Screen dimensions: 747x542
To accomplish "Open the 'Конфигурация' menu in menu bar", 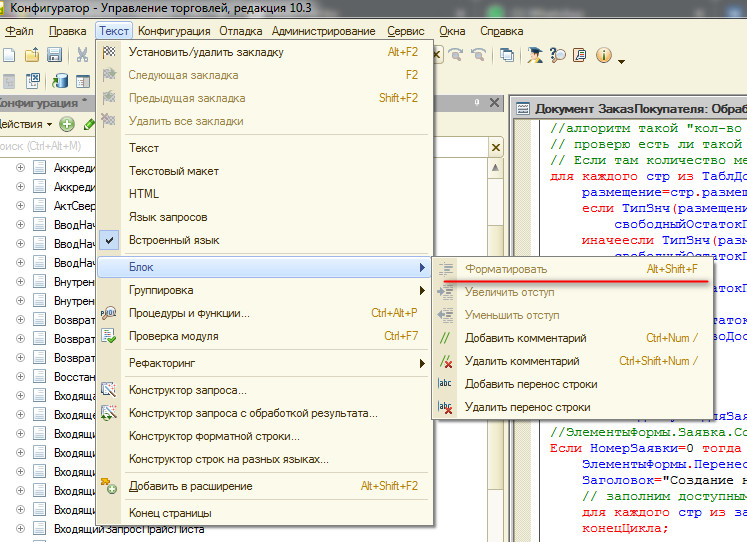I will 174,31.
